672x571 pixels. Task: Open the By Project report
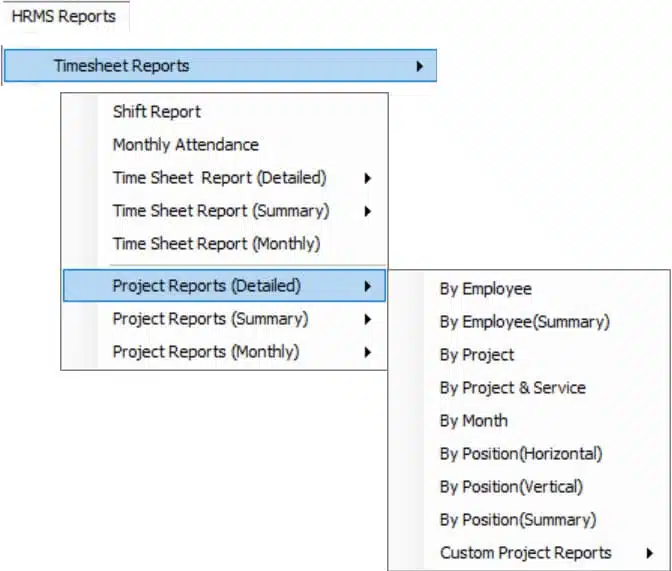point(529,355)
